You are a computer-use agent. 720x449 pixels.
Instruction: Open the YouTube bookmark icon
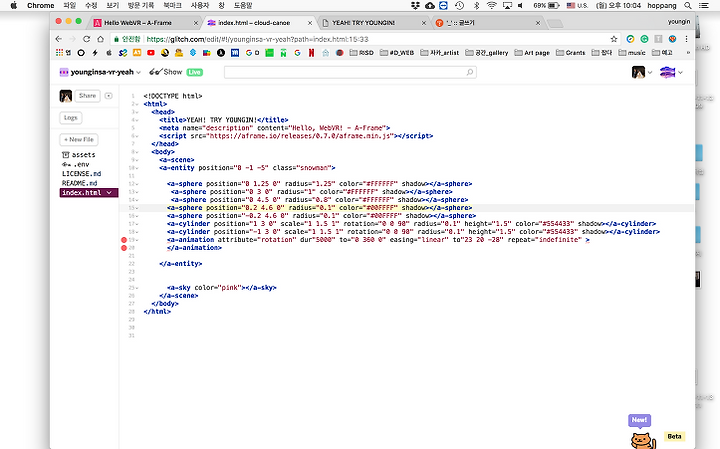151,53
